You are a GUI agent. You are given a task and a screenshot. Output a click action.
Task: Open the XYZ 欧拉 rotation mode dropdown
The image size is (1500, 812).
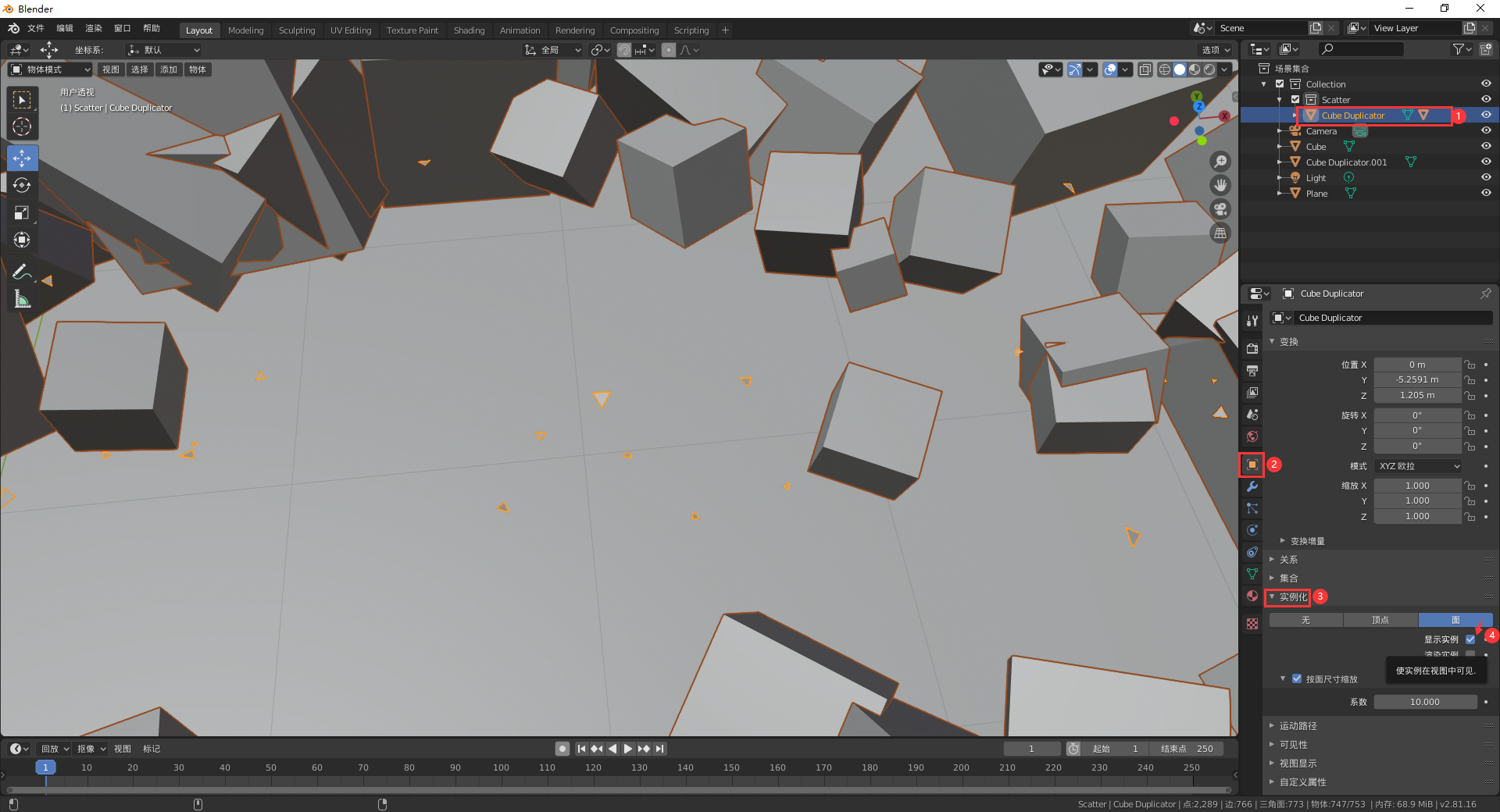pyautogui.click(x=1418, y=466)
